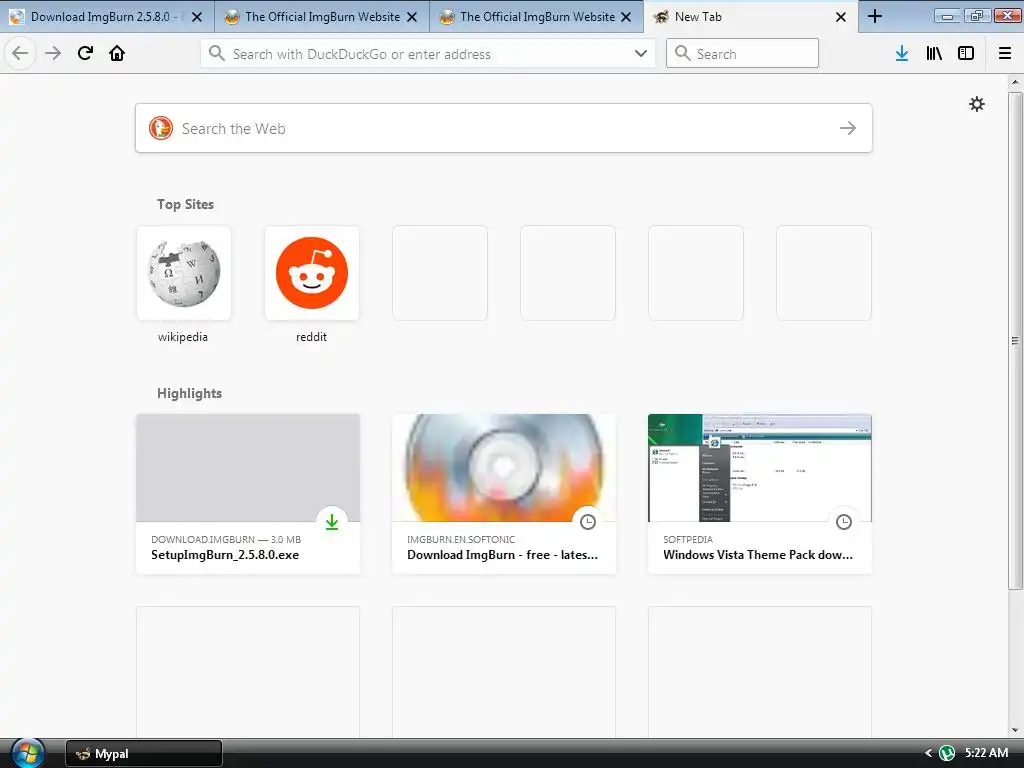Screen dimensions: 1024x768
Task: Close the third tab, The Official ImgBurn Website
Action: pyautogui.click(x=626, y=17)
